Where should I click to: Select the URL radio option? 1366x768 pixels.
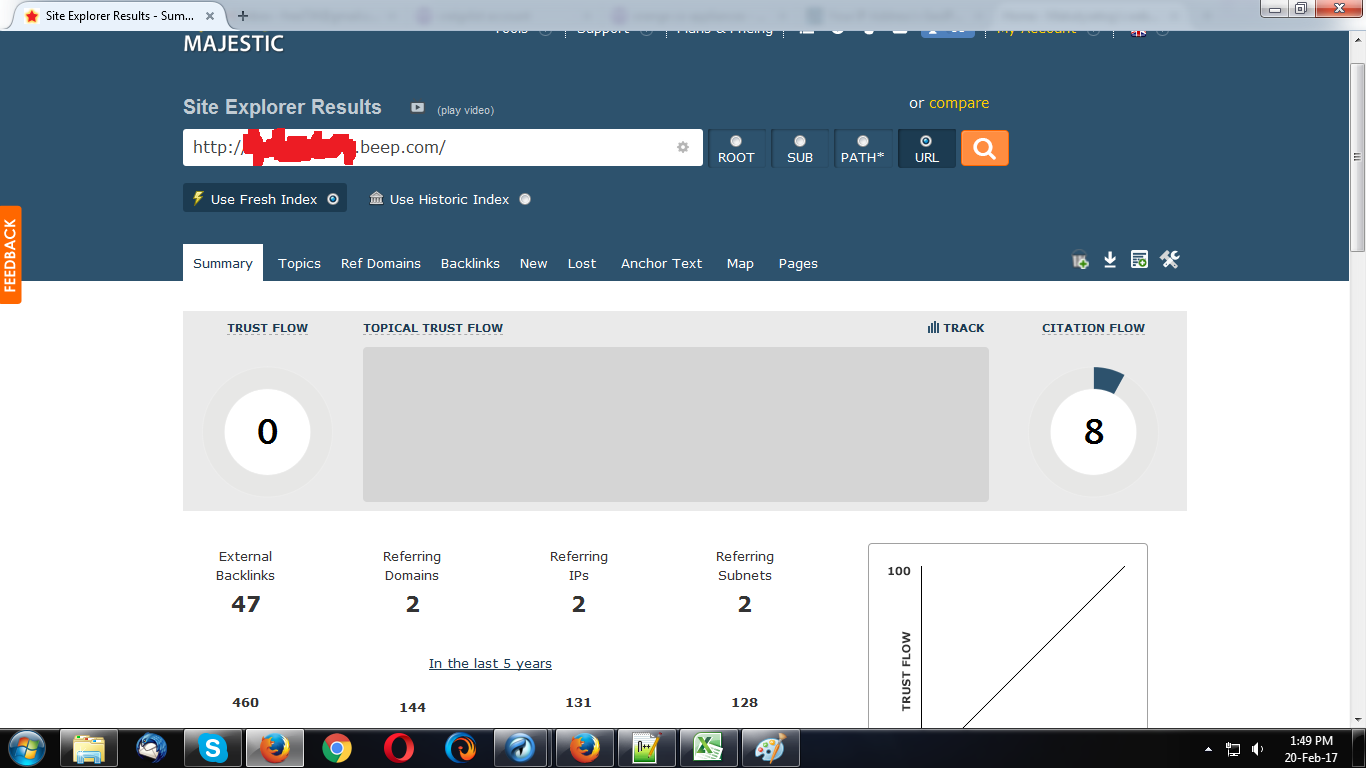926,141
